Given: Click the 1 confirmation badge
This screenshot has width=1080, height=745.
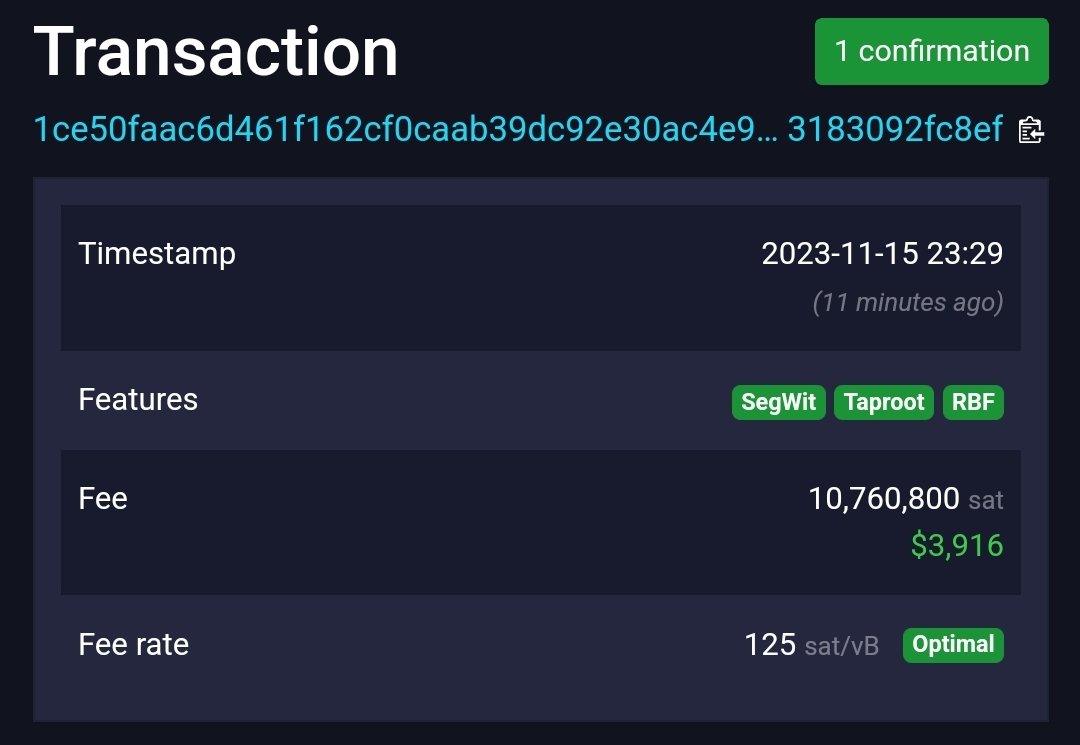Looking at the screenshot, I should pos(931,51).
